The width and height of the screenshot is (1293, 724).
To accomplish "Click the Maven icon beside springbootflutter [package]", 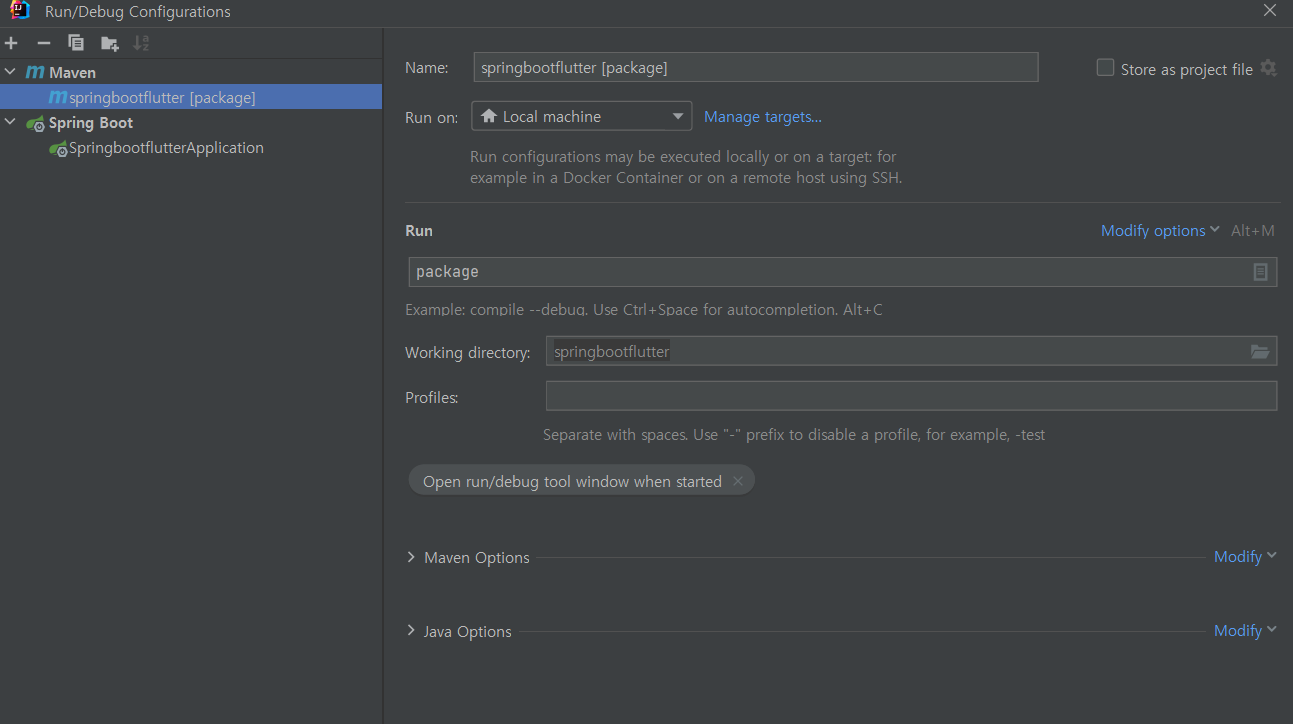I will pyautogui.click(x=58, y=97).
